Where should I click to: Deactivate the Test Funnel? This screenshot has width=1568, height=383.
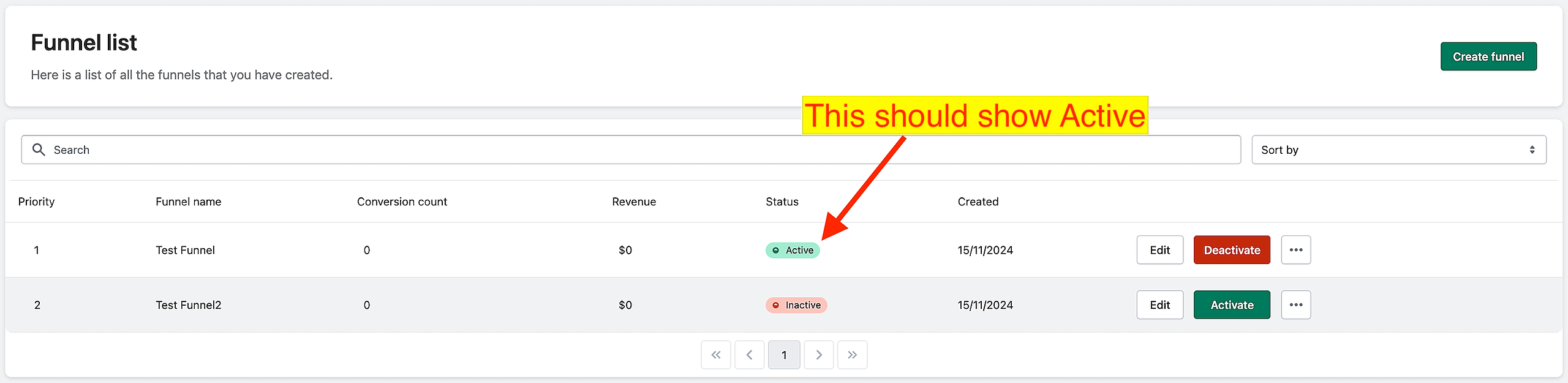tap(1231, 250)
